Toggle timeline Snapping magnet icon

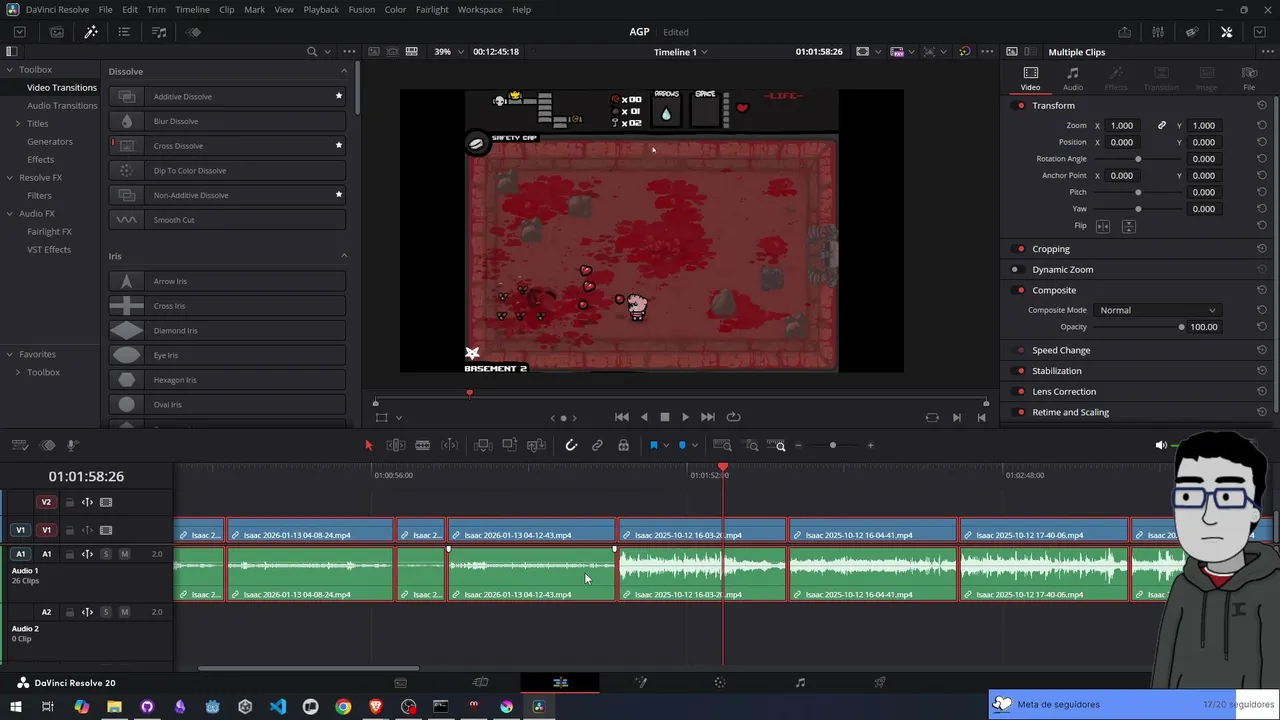pyautogui.click(x=571, y=445)
